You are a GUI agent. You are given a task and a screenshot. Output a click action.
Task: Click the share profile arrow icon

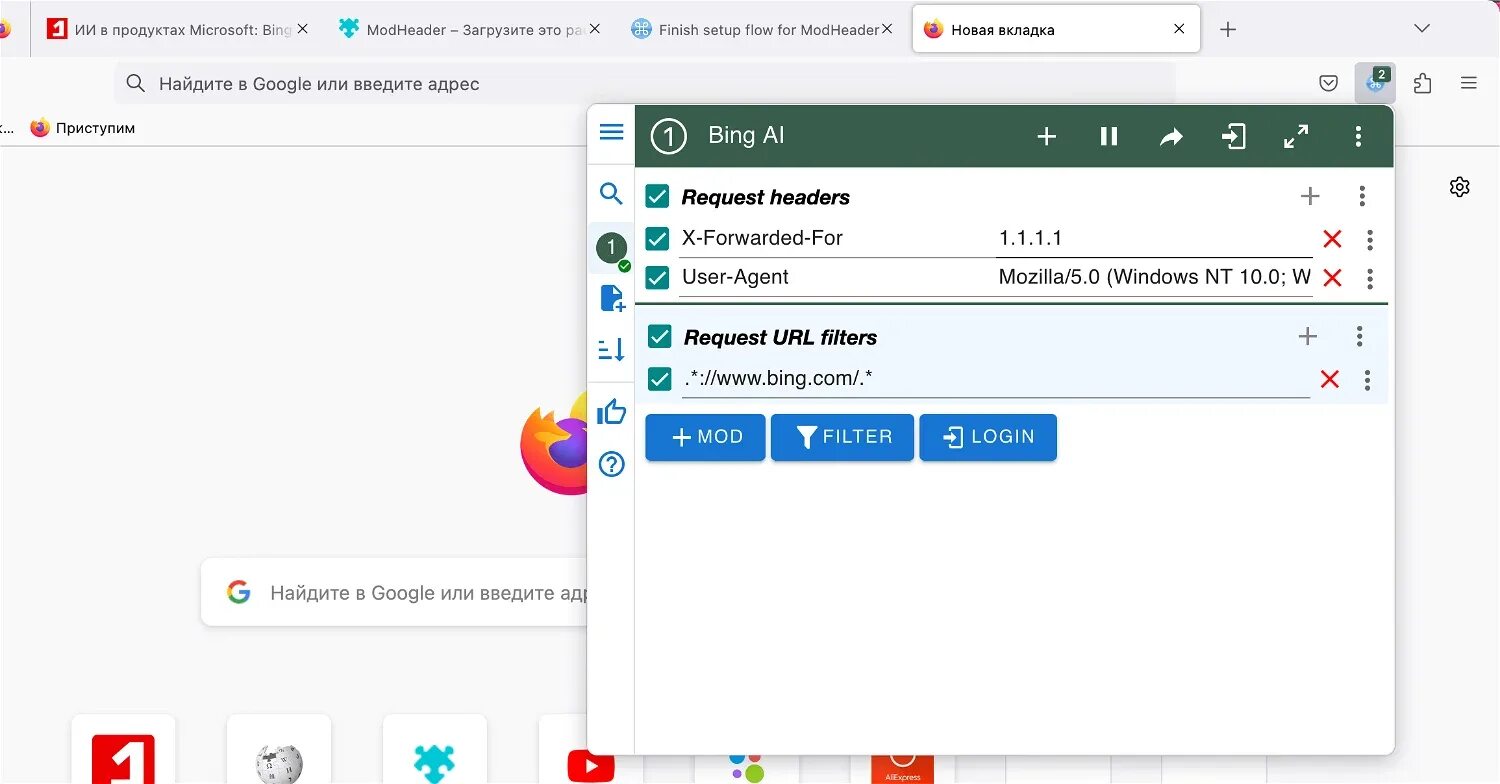click(x=1171, y=137)
